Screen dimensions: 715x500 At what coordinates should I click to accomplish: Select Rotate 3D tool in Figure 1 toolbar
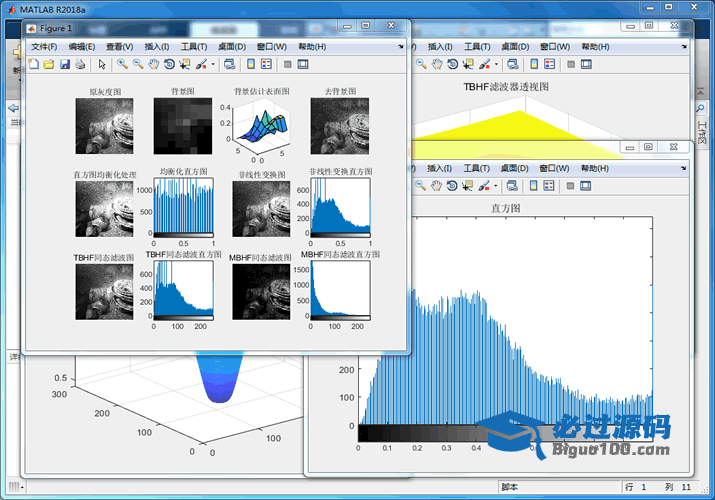170,64
